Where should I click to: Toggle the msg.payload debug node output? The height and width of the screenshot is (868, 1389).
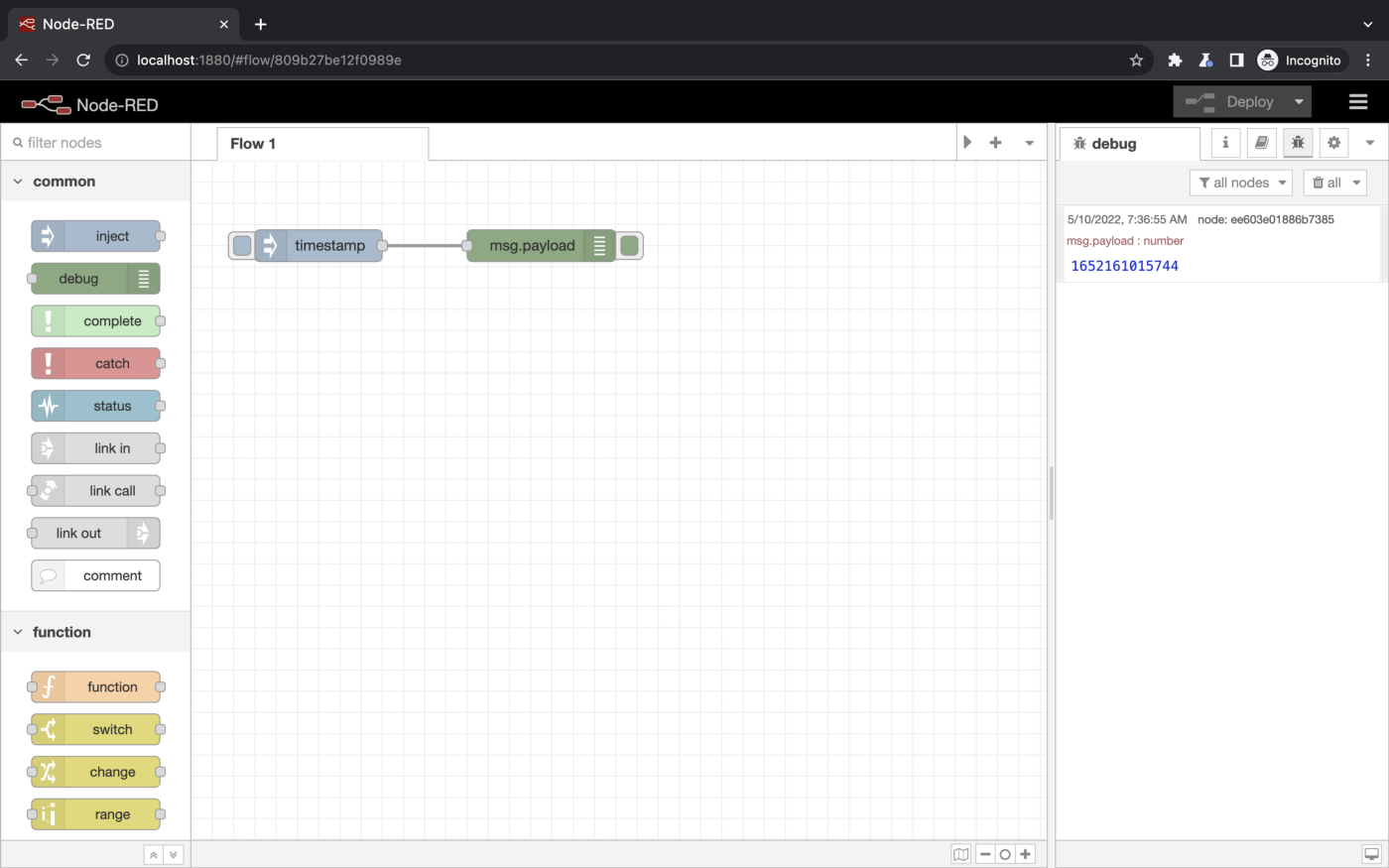pos(629,246)
